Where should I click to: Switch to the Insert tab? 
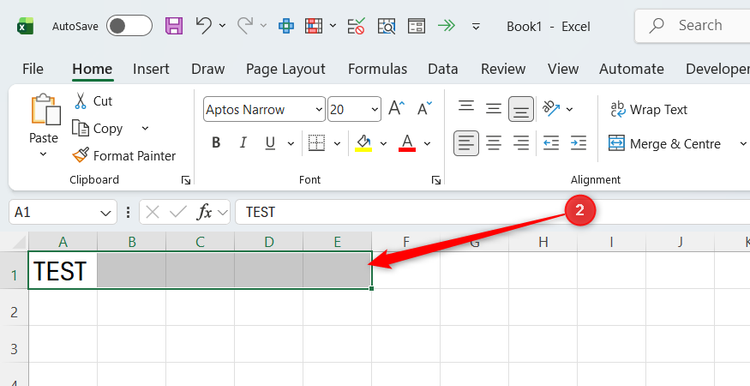coord(151,69)
